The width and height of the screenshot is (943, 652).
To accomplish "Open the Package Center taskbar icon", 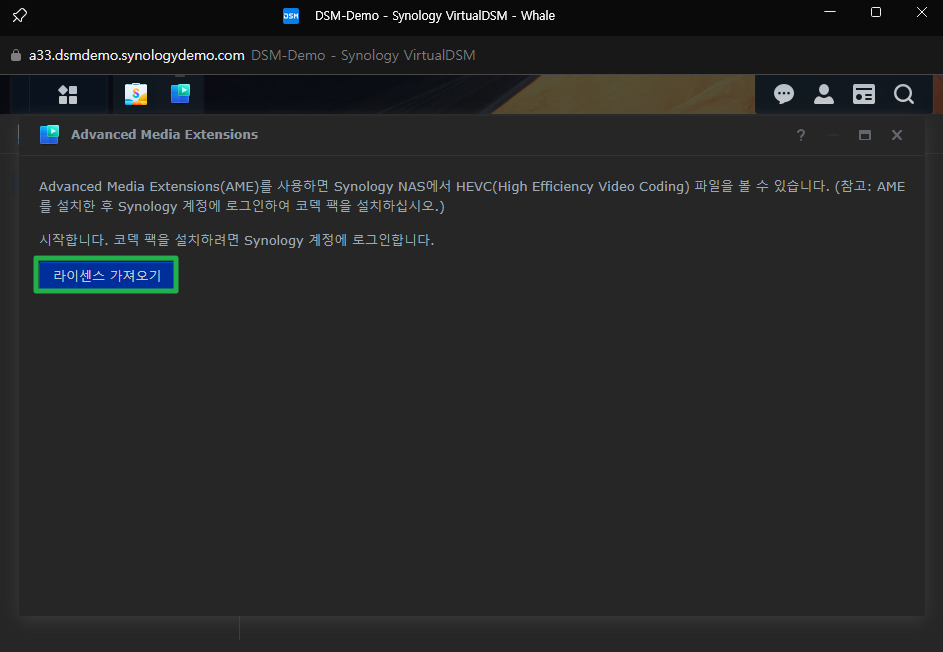I will [x=135, y=94].
